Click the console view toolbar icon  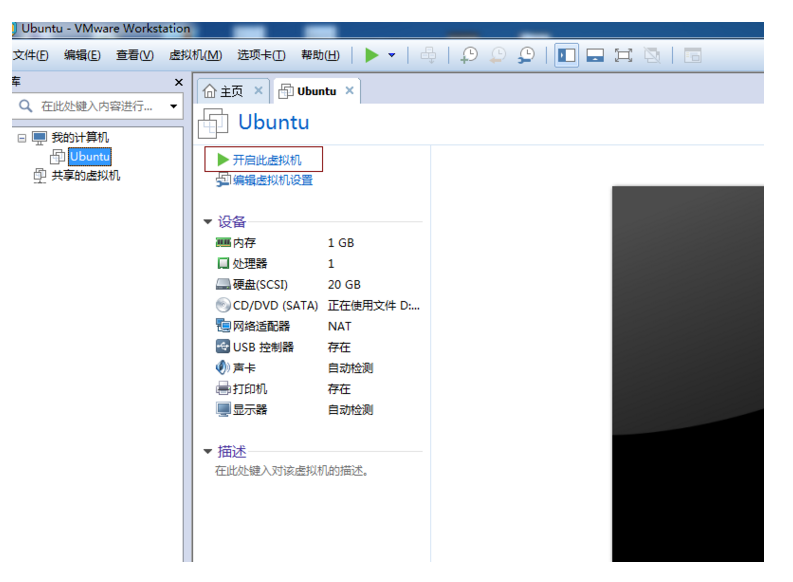pyautogui.click(x=692, y=55)
